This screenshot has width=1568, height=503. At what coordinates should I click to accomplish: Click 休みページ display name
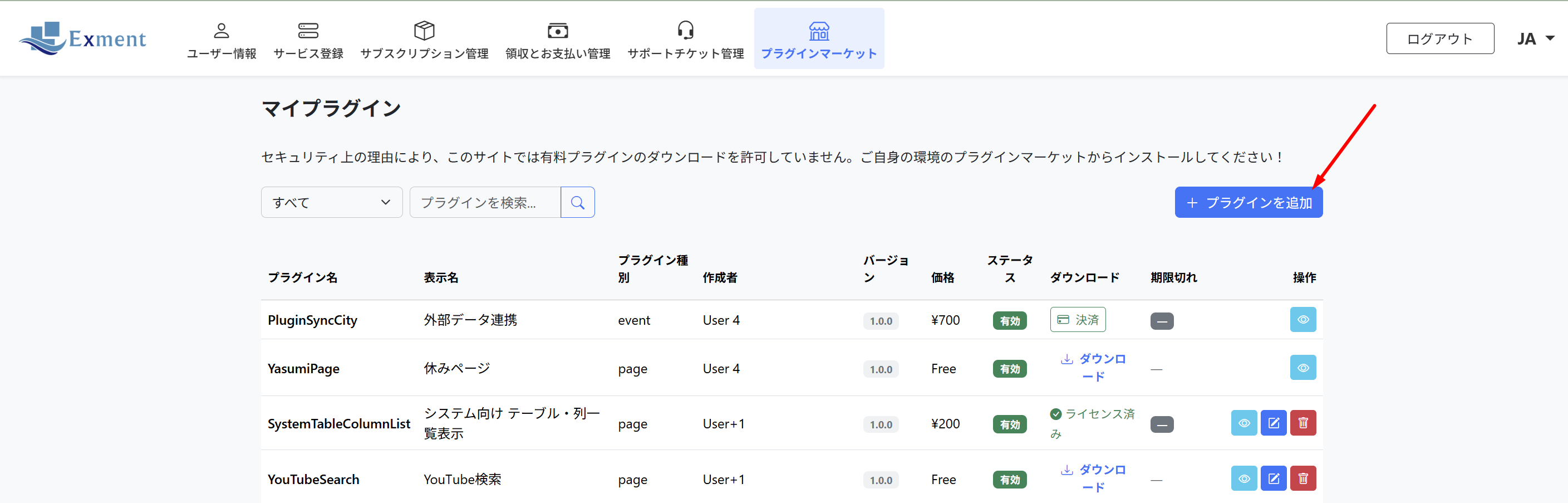(456, 368)
